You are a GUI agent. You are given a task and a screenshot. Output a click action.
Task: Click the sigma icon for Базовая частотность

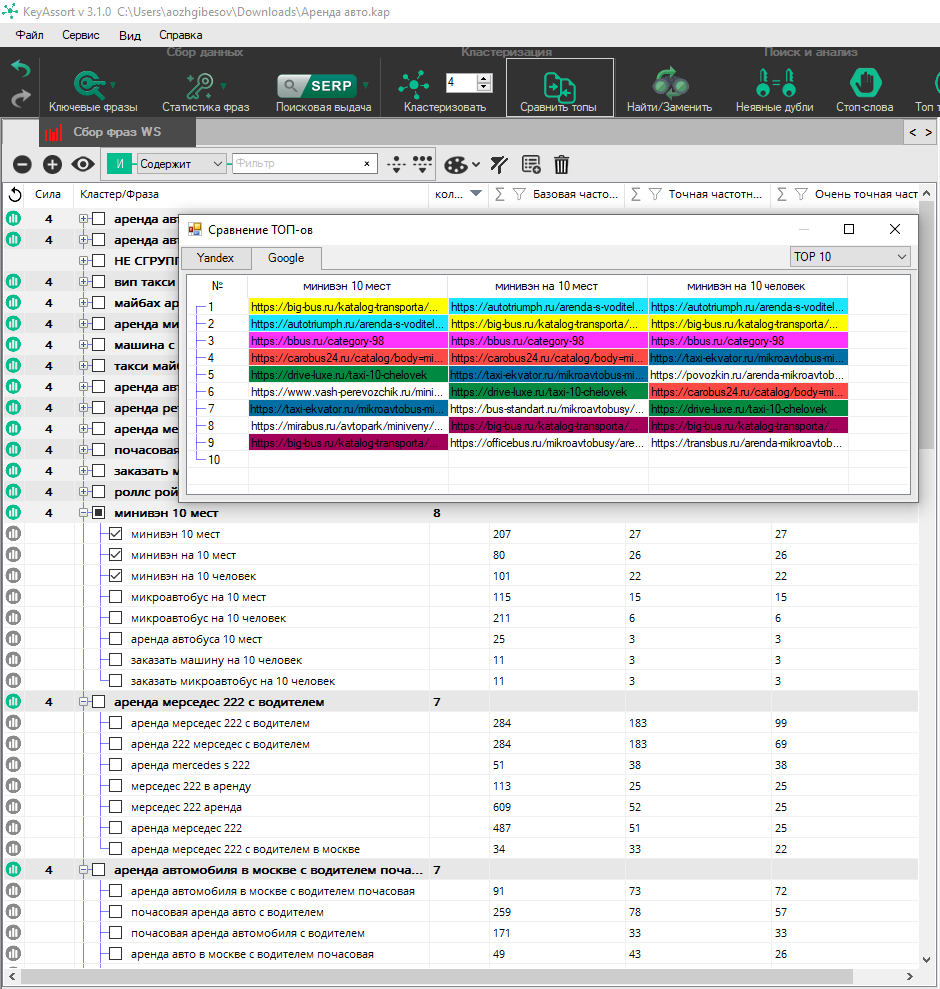click(x=500, y=194)
